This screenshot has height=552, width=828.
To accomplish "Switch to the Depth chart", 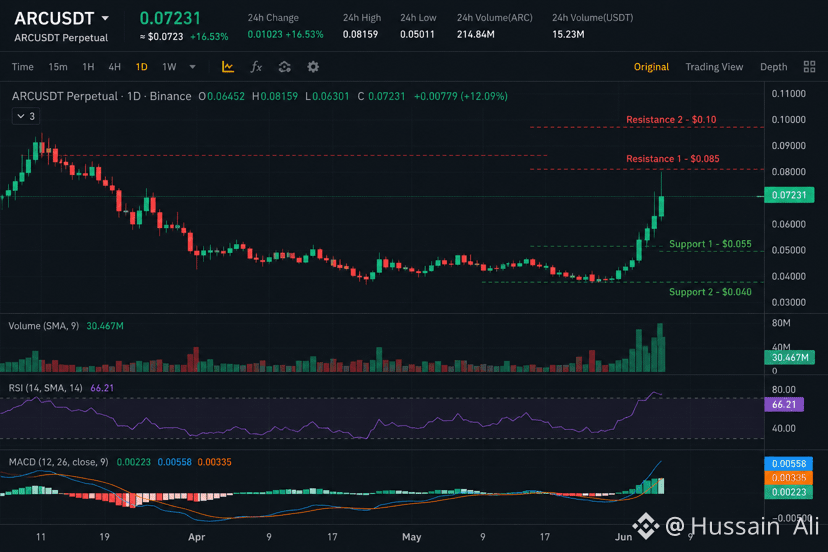I will click(774, 67).
